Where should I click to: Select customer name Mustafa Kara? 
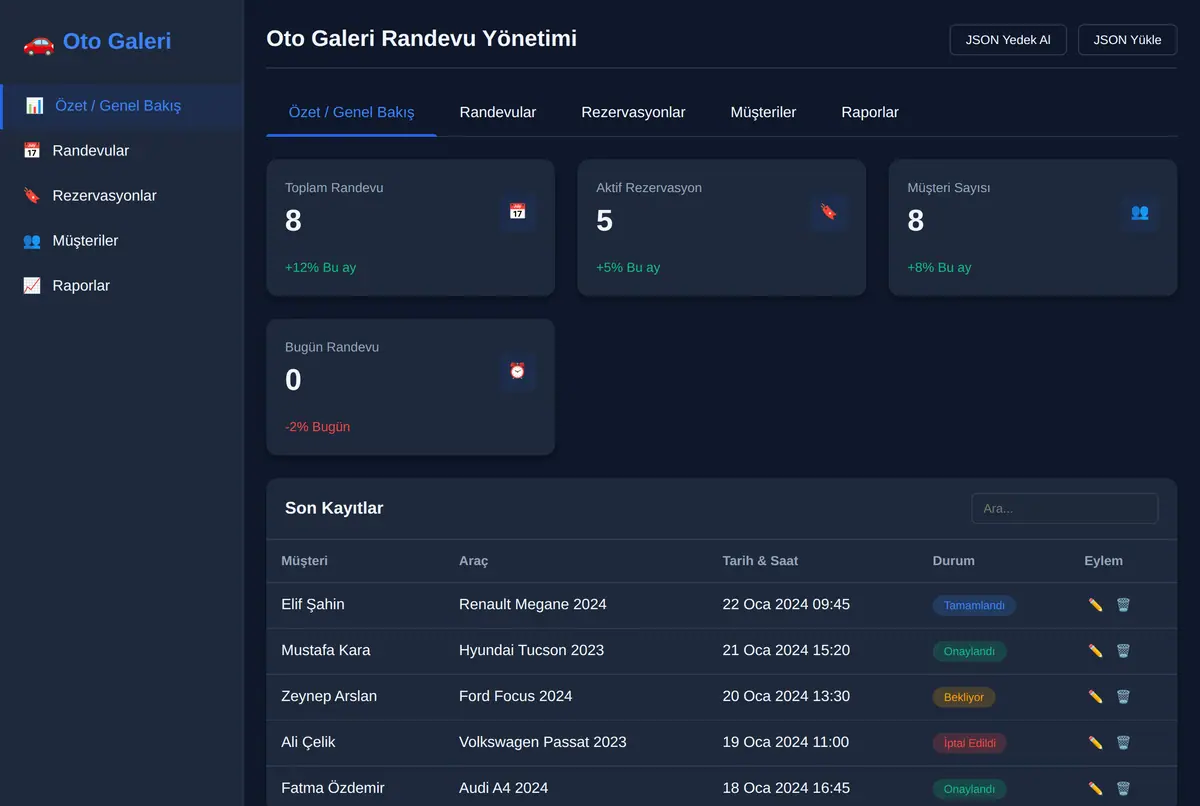coord(326,650)
